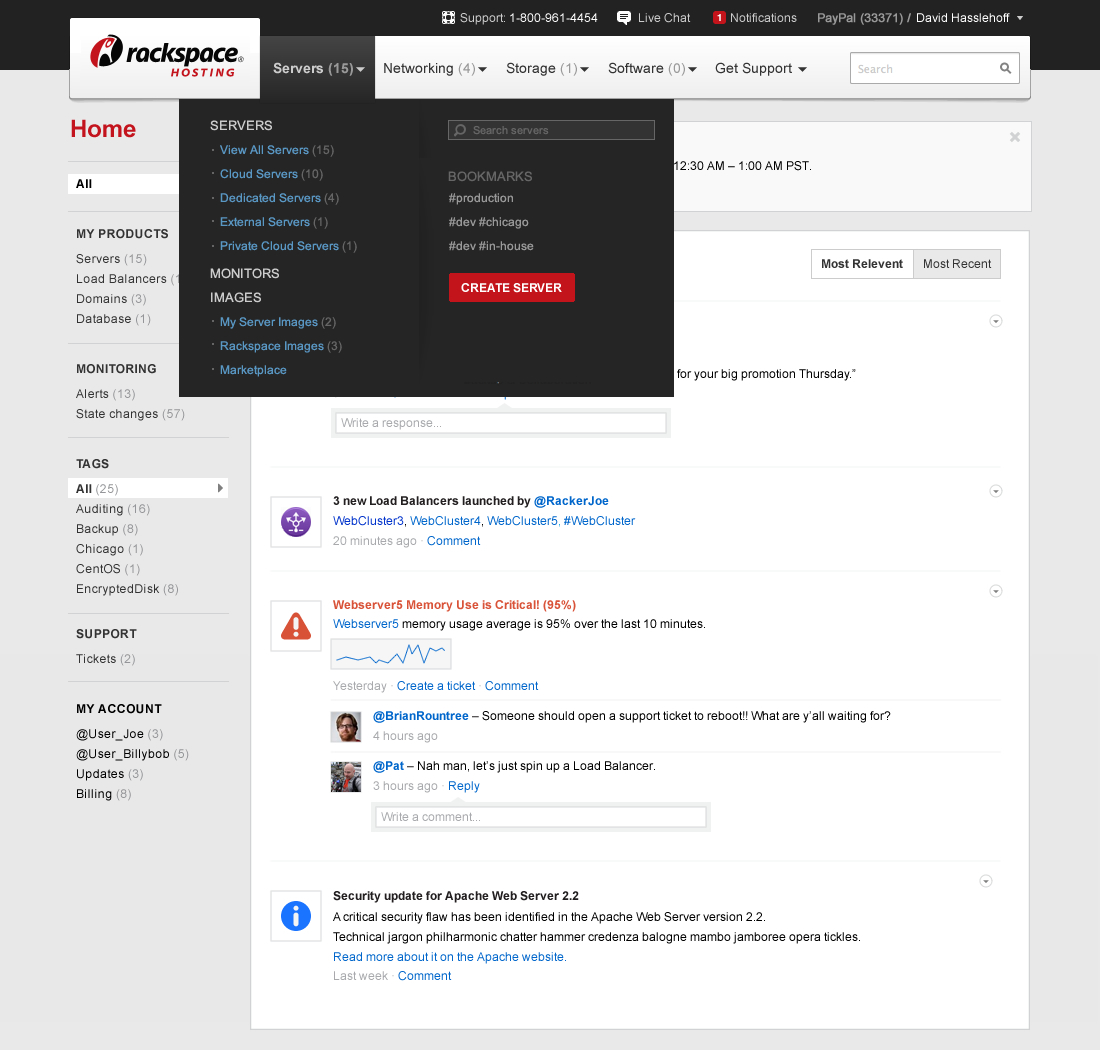
Task: Select the Most Relevent sort option
Action: pyautogui.click(x=862, y=264)
